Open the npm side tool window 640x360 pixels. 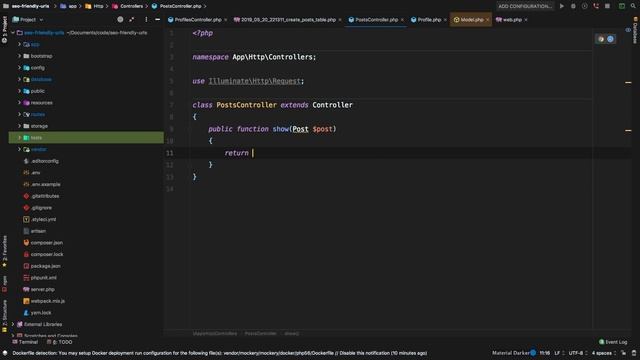point(4,284)
